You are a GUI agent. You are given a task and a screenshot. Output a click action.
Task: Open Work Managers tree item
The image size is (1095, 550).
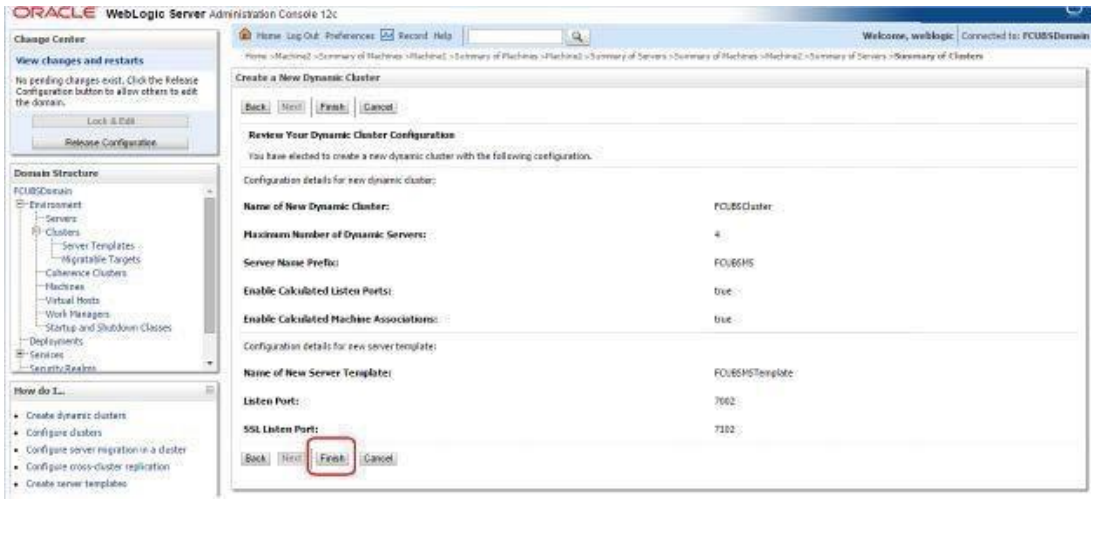(78, 314)
